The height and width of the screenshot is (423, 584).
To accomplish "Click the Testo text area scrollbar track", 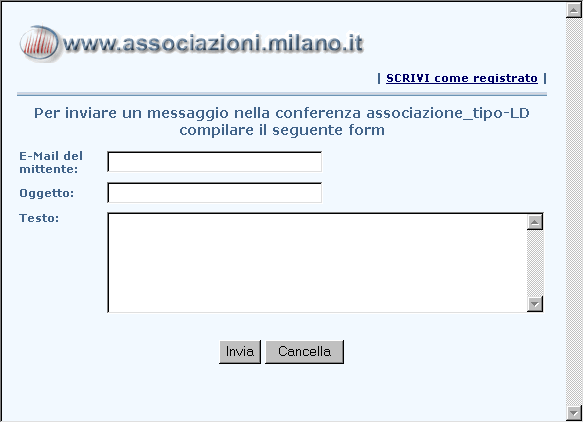I will [x=535, y=263].
